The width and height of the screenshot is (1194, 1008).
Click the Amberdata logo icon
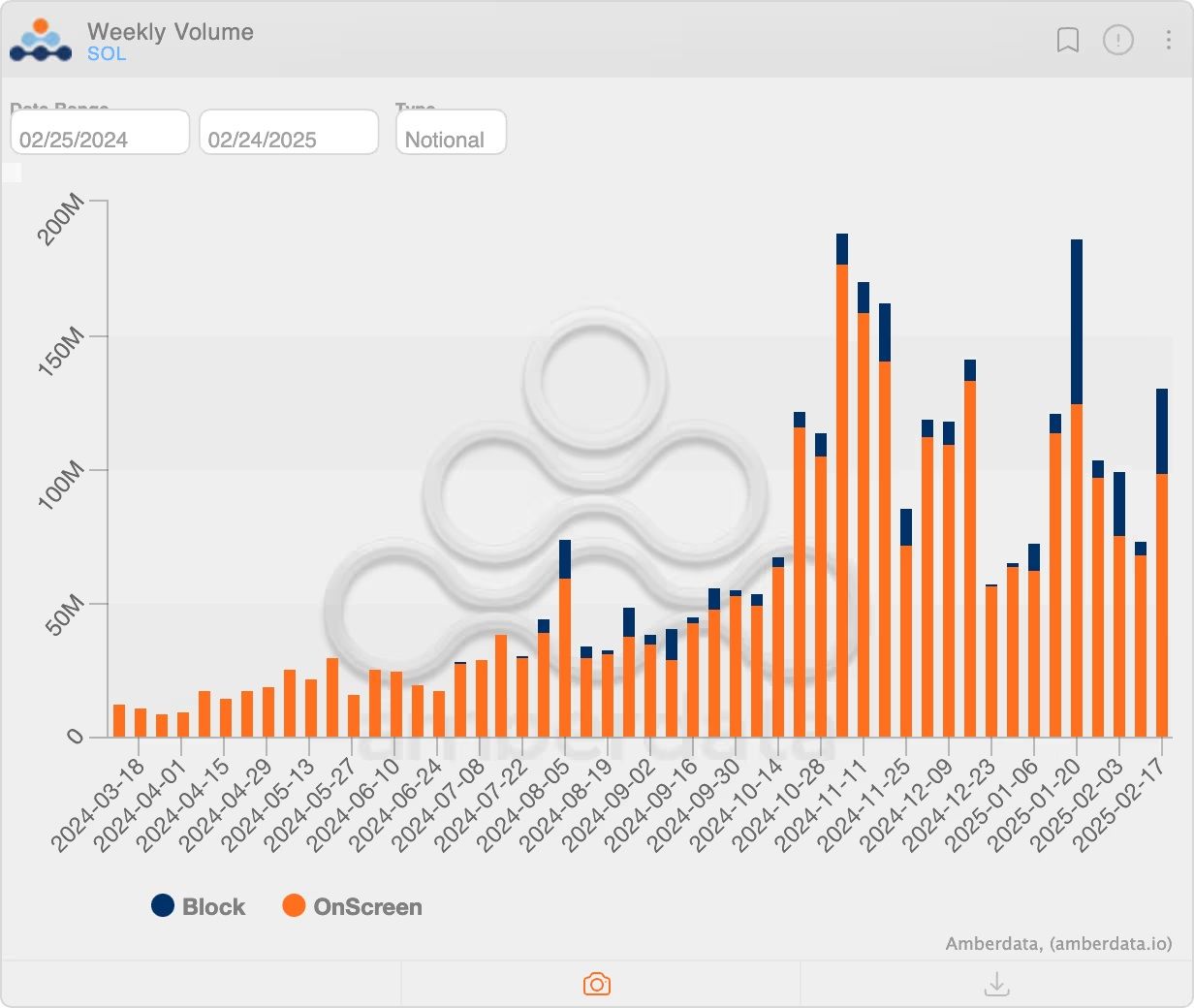pyautogui.click(x=41, y=41)
